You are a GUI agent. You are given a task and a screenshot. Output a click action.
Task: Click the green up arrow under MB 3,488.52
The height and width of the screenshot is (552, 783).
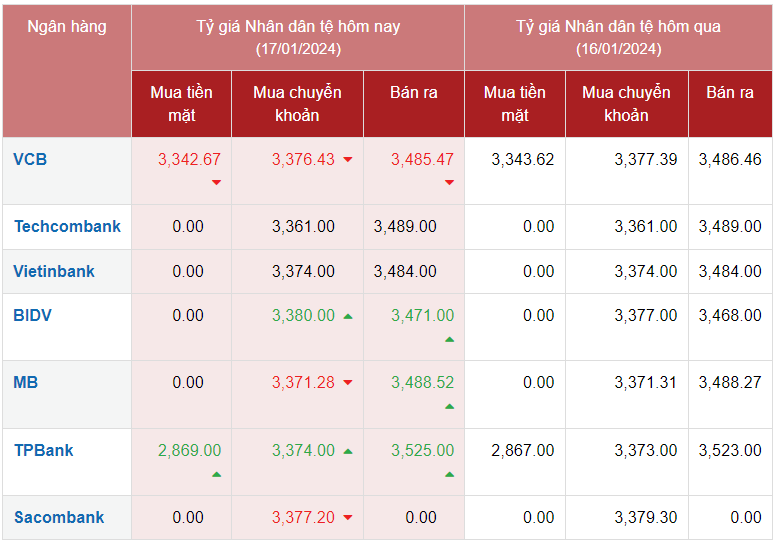click(449, 406)
